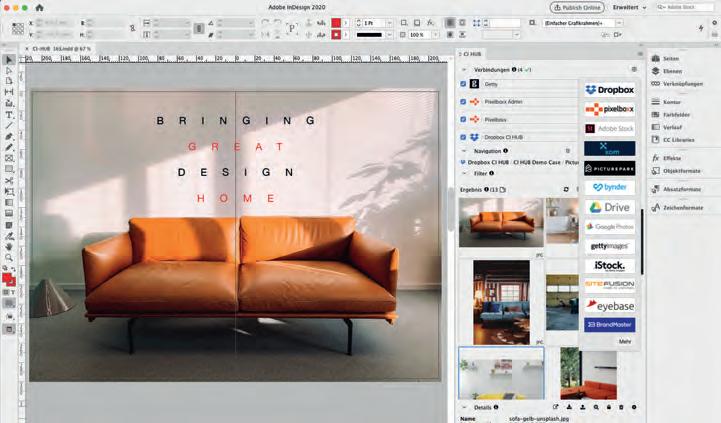Toggle the Dropbox CI HUB connection checkbox
This screenshot has height=423, width=721.
tap(463, 137)
